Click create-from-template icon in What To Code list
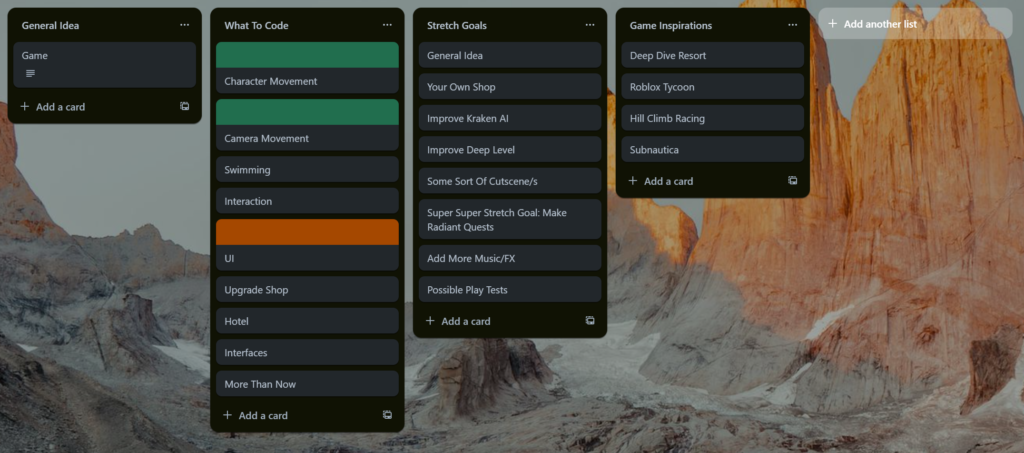This screenshot has height=453, width=1024. [387, 415]
